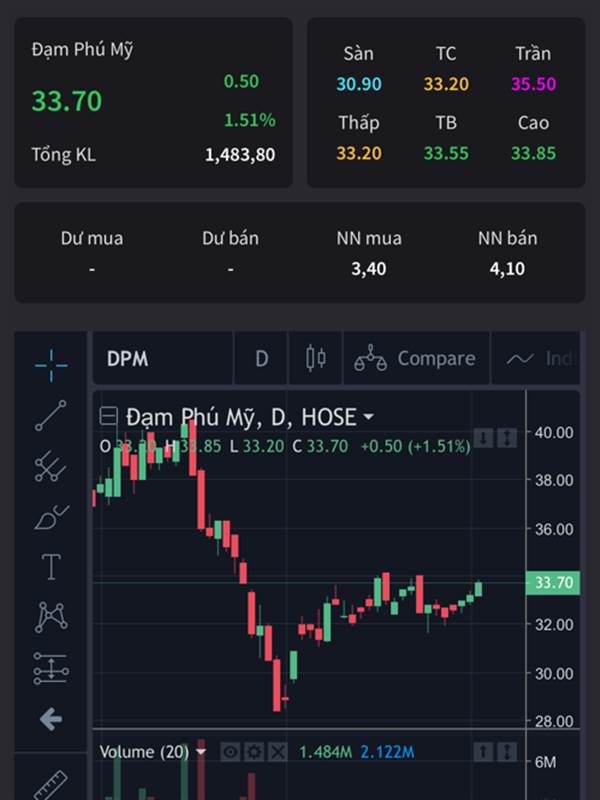Screen dimensions: 600x800
Task: Select the crosshair cursor tool
Action: pyautogui.click(x=51, y=365)
